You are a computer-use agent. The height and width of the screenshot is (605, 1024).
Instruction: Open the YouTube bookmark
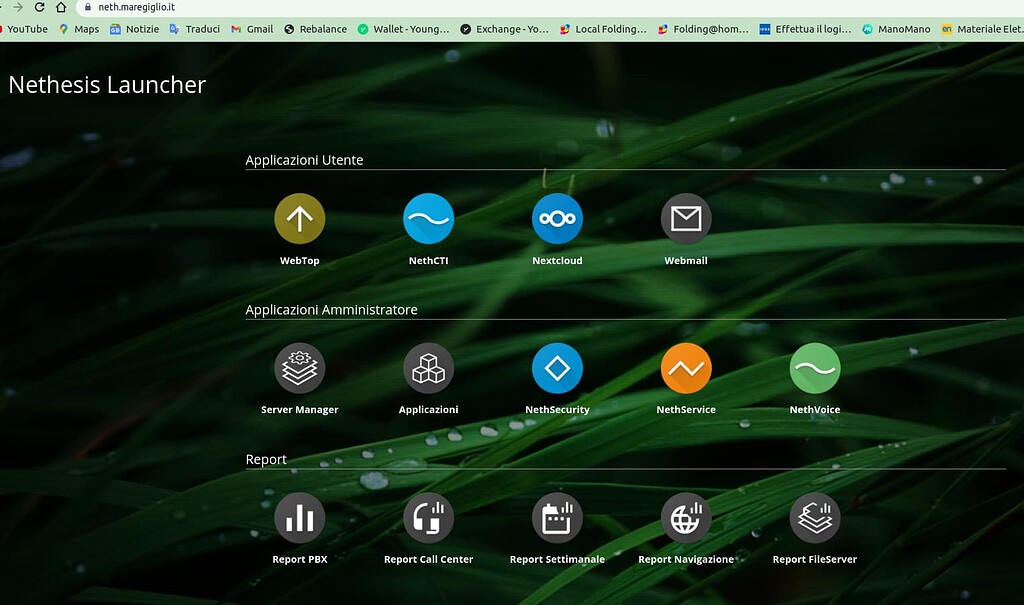24,29
